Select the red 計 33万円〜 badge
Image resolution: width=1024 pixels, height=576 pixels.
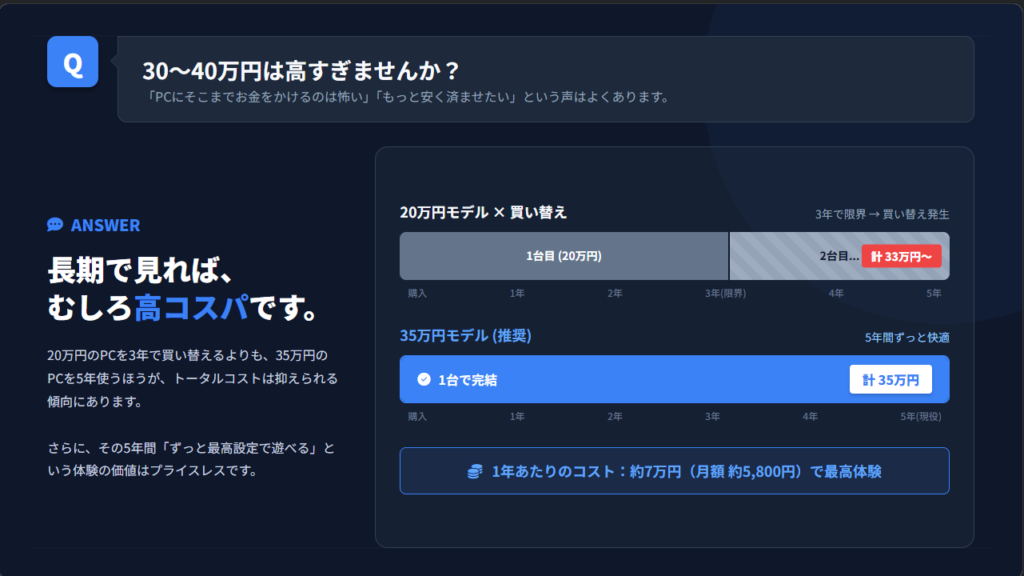point(901,256)
